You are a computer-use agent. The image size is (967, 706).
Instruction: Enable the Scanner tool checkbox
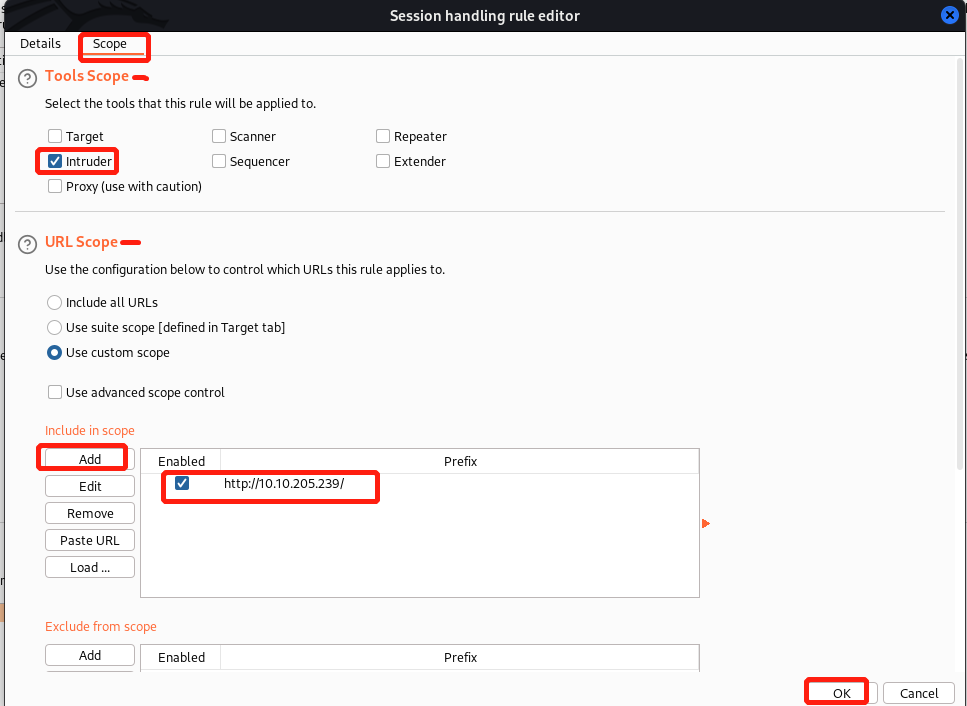coord(219,136)
